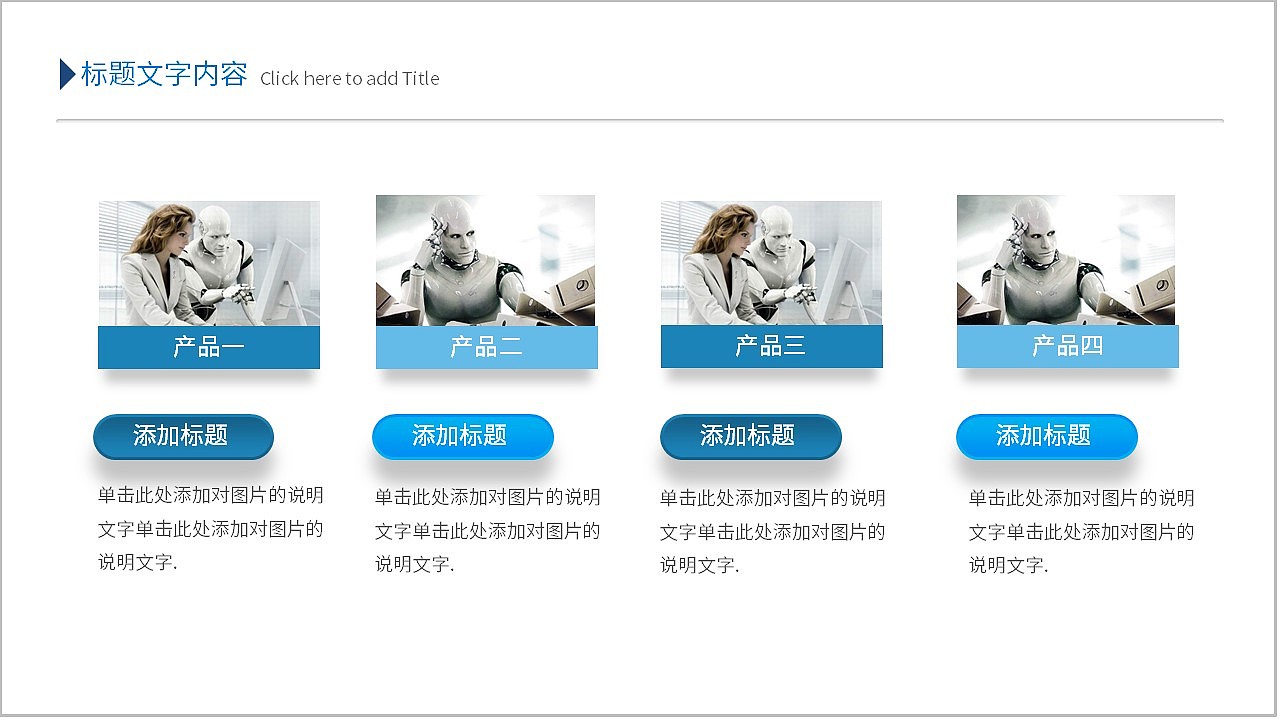The width and height of the screenshot is (1280, 720).
Task: Select description text under fourth 添加标题 button
Action: pyautogui.click(x=1082, y=532)
